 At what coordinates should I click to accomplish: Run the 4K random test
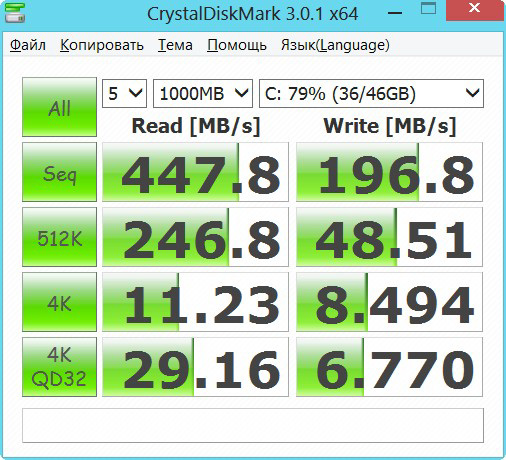(x=59, y=302)
